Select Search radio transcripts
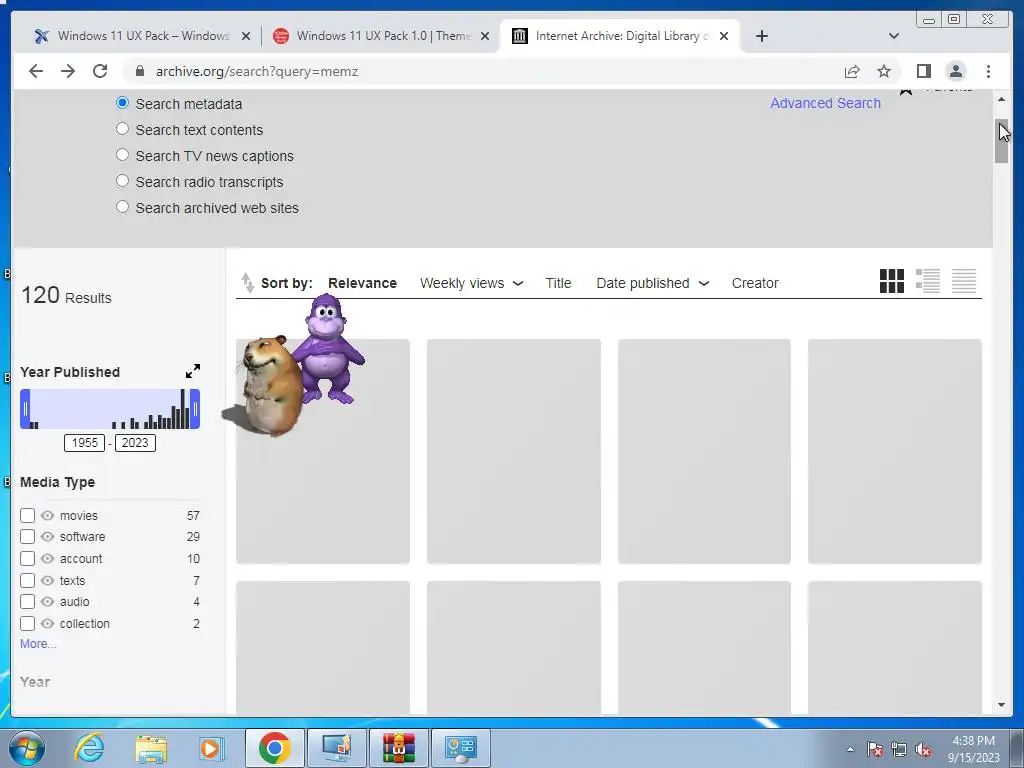 [x=122, y=181]
